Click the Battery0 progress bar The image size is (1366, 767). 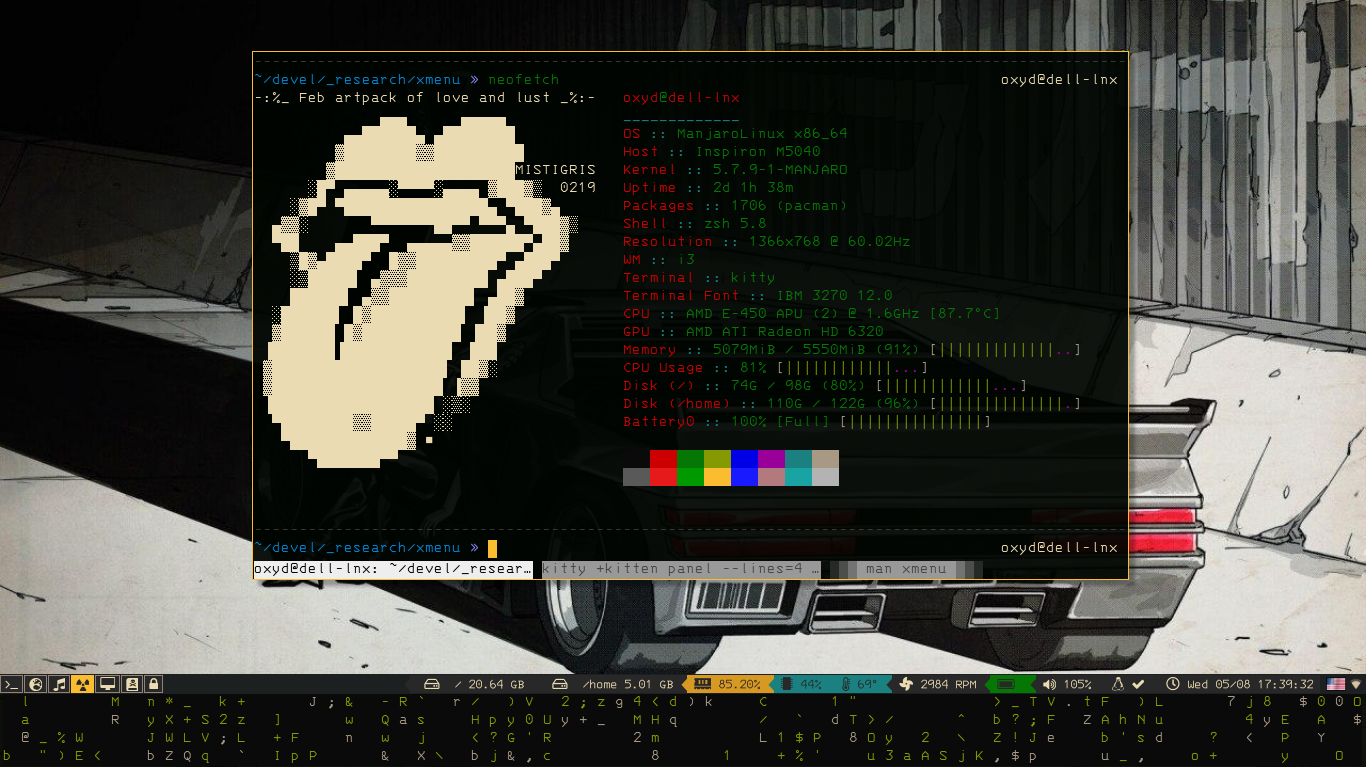point(915,422)
